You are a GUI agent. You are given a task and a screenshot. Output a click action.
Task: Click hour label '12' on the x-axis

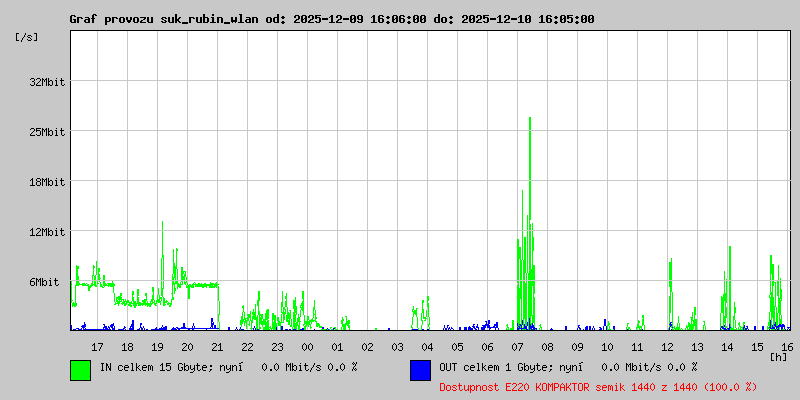(667, 347)
